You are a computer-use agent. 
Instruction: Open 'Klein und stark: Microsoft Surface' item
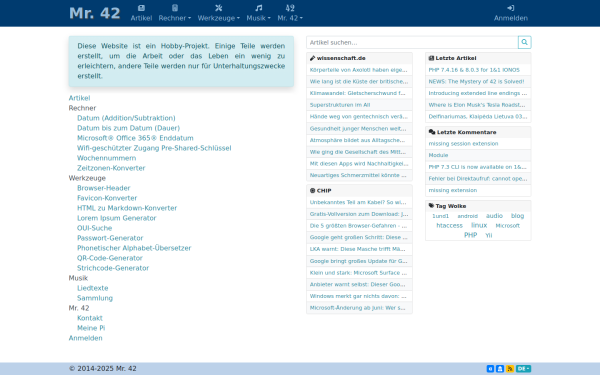[359, 272]
